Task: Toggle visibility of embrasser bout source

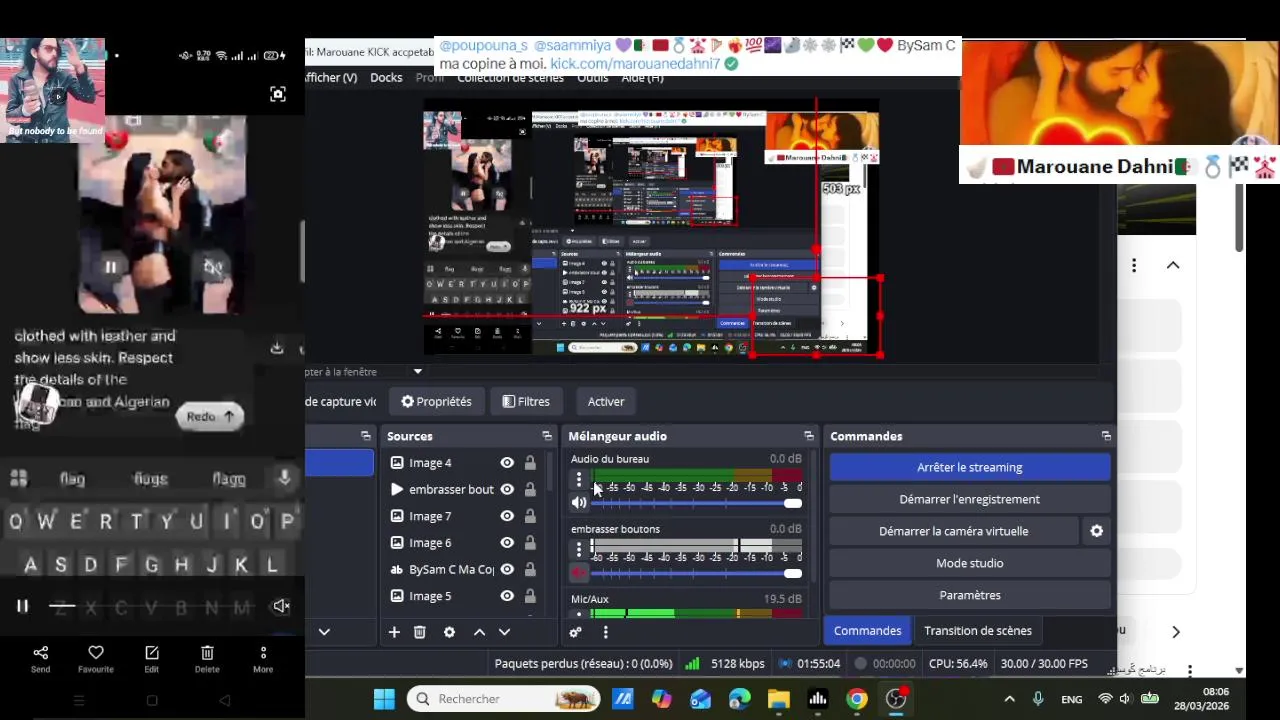Action: click(507, 489)
